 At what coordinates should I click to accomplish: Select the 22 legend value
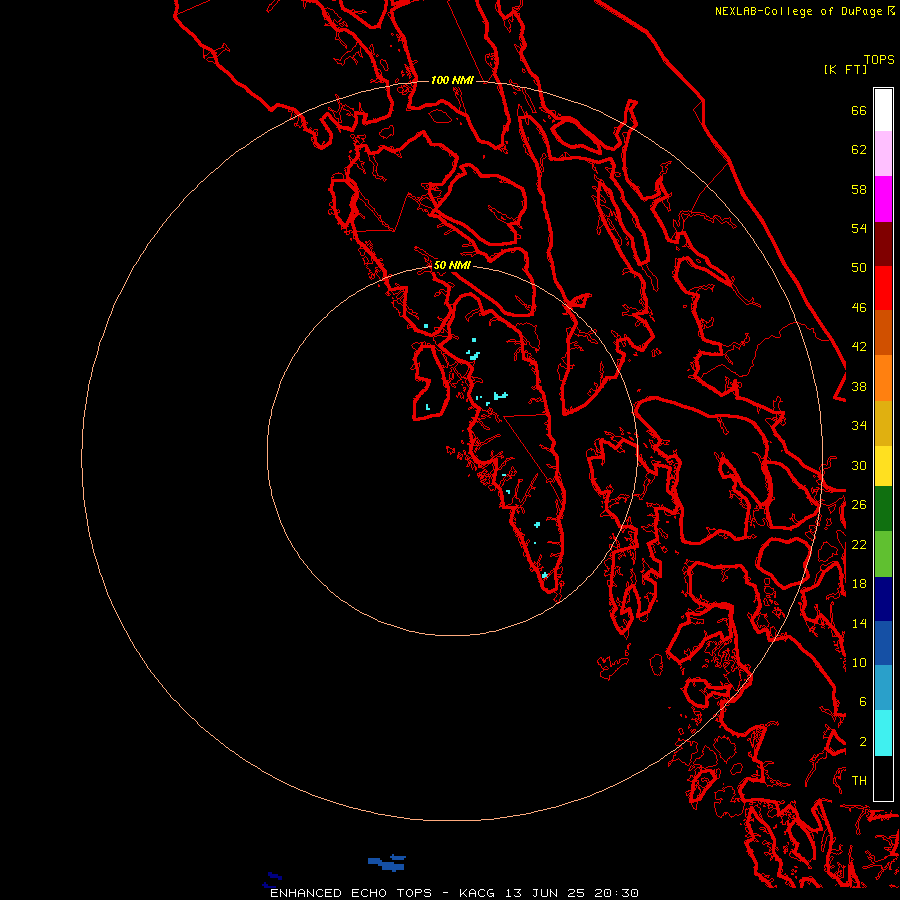(x=859, y=544)
